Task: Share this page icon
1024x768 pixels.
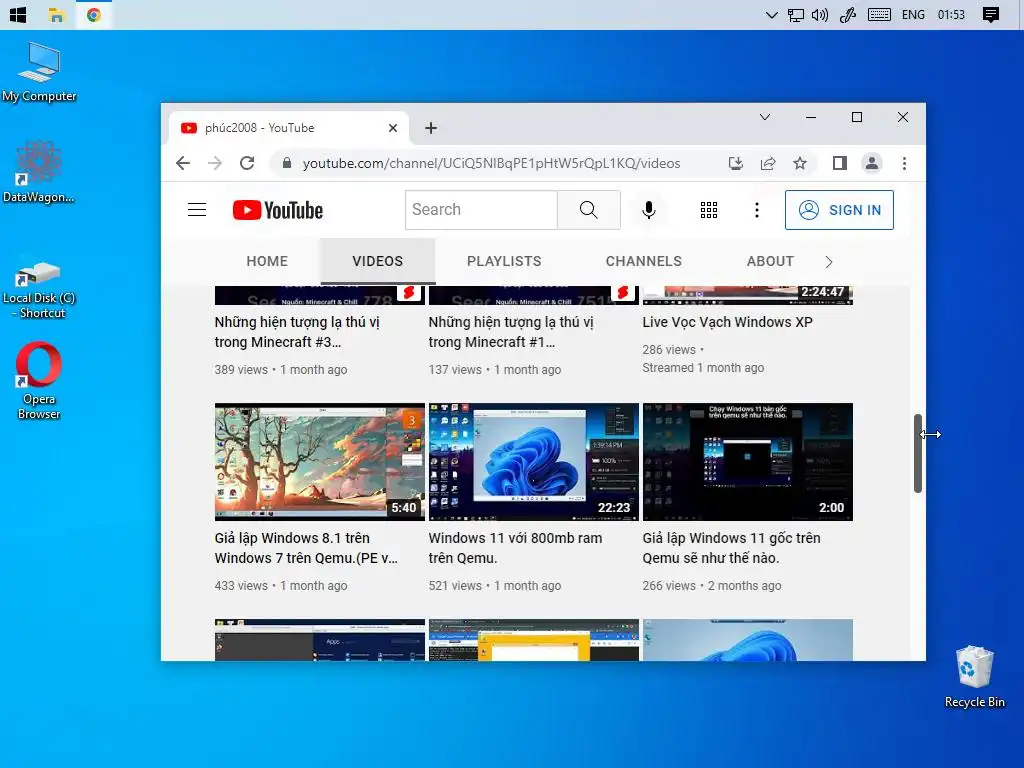Action: pyautogui.click(x=768, y=163)
